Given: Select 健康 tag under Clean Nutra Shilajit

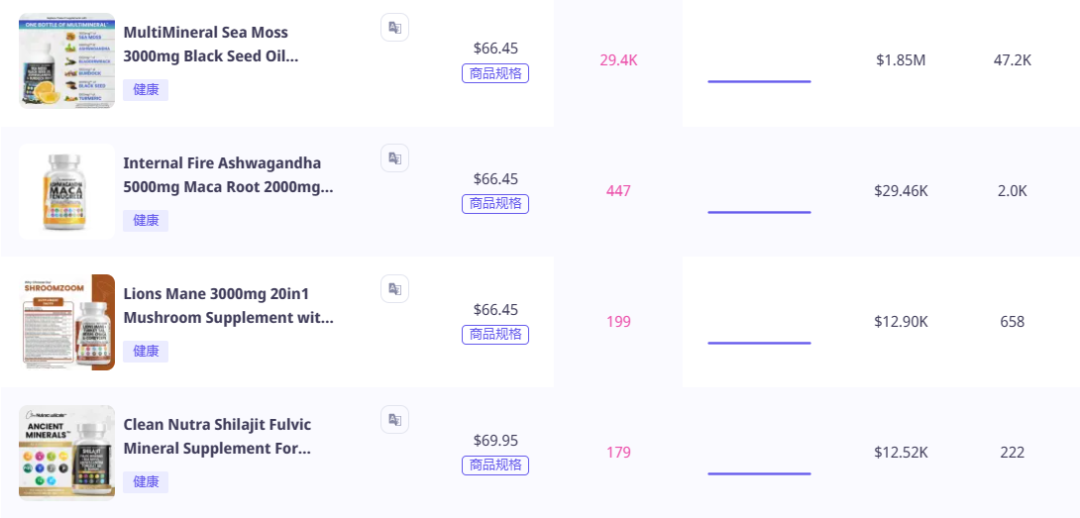Looking at the screenshot, I should tap(146, 482).
